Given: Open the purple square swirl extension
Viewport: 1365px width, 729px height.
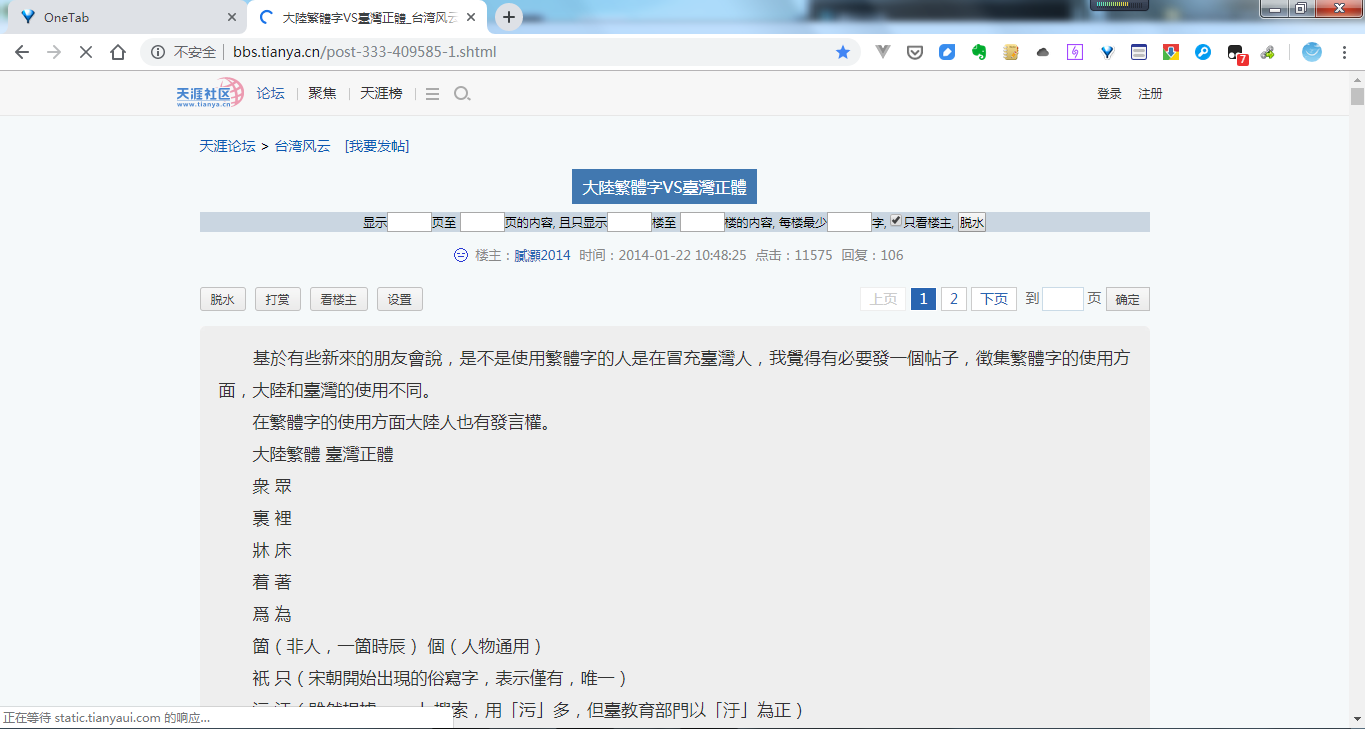Looking at the screenshot, I should click(1075, 52).
